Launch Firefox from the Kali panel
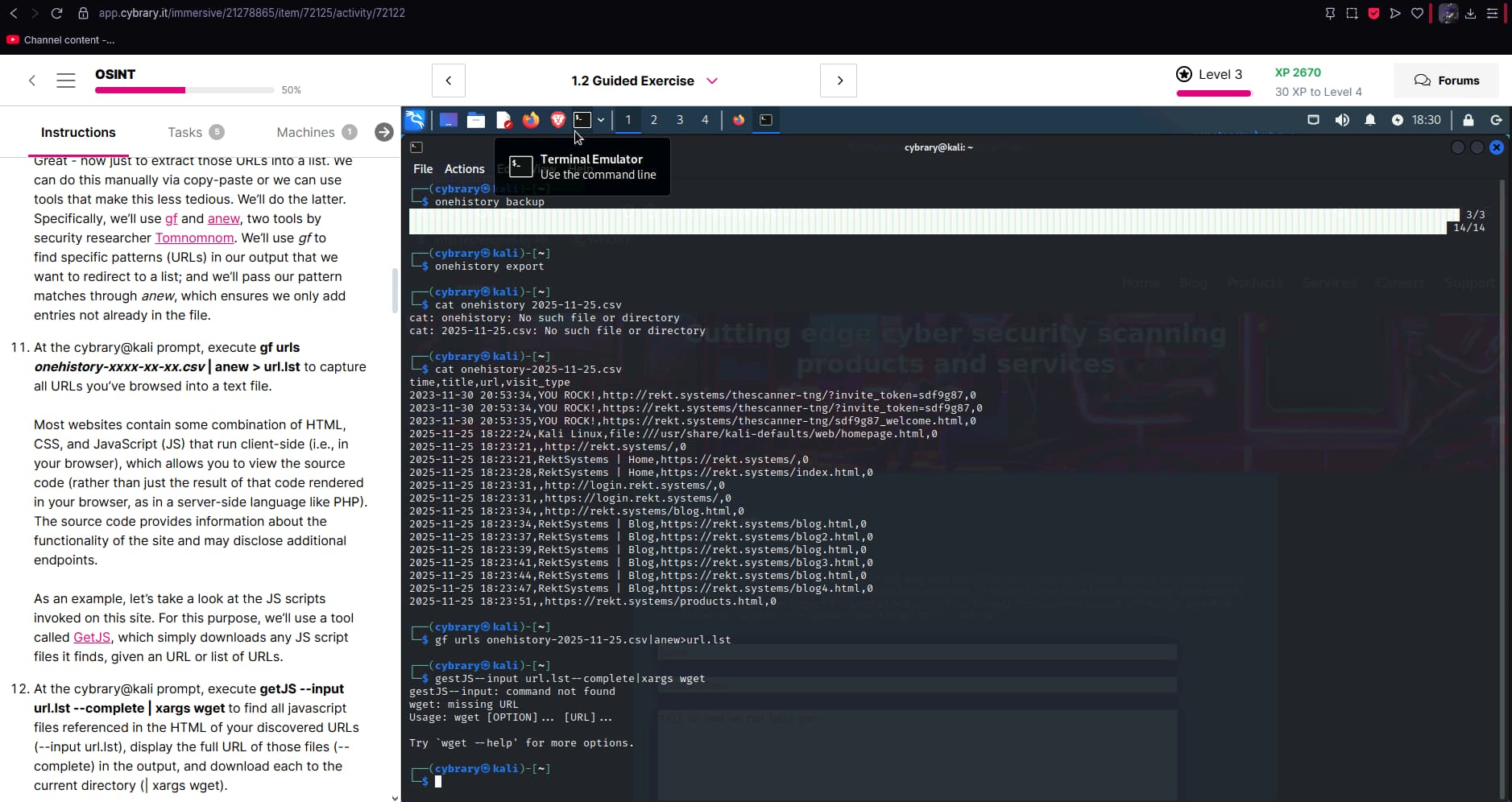Viewport: 1512px width, 802px height. pos(530,120)
